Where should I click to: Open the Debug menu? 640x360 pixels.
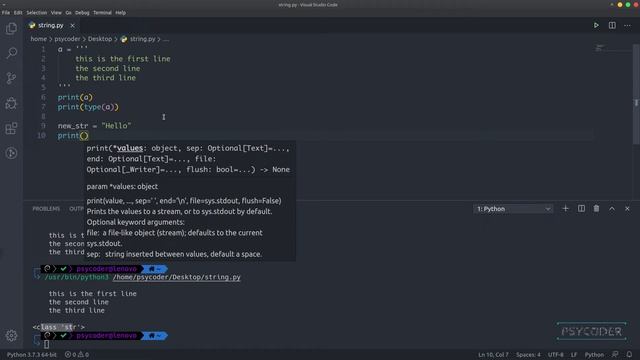pos(82,13)
